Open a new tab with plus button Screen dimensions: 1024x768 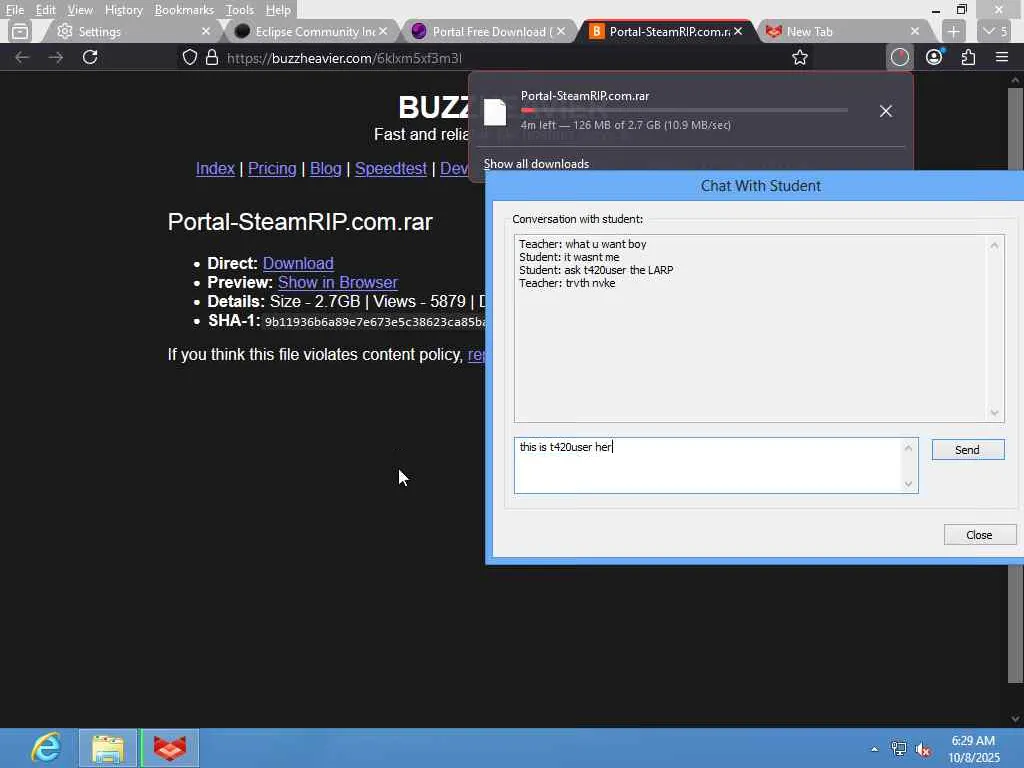tap(953, 31)
